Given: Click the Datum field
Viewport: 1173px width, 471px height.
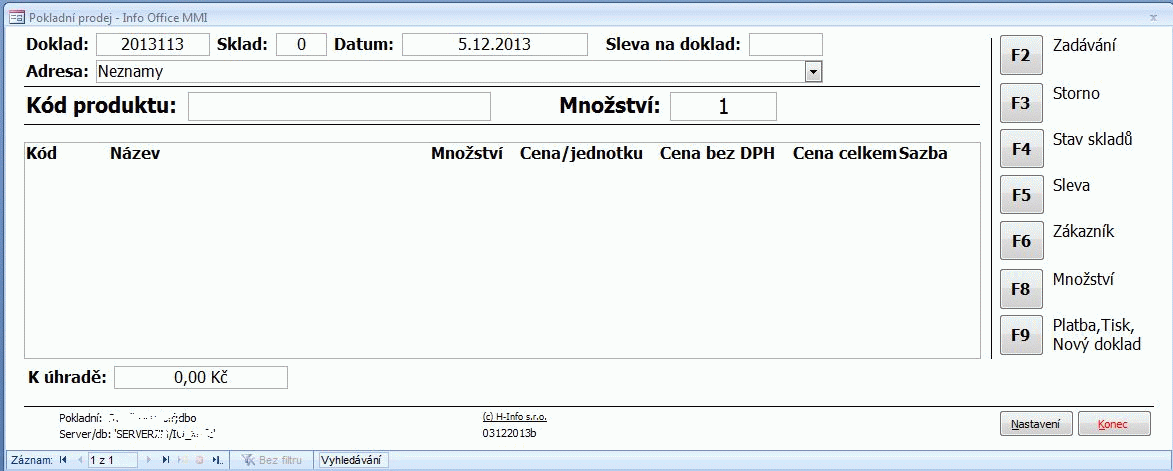Looking at the screenshot, I should [494, 44].
